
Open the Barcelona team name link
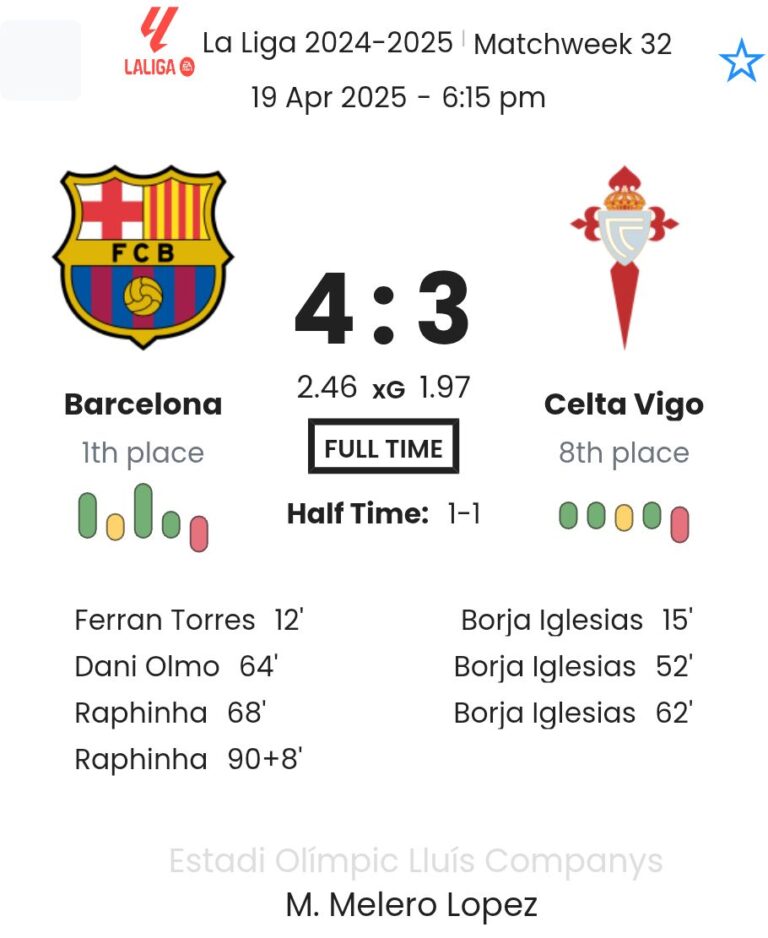(143, 404)
